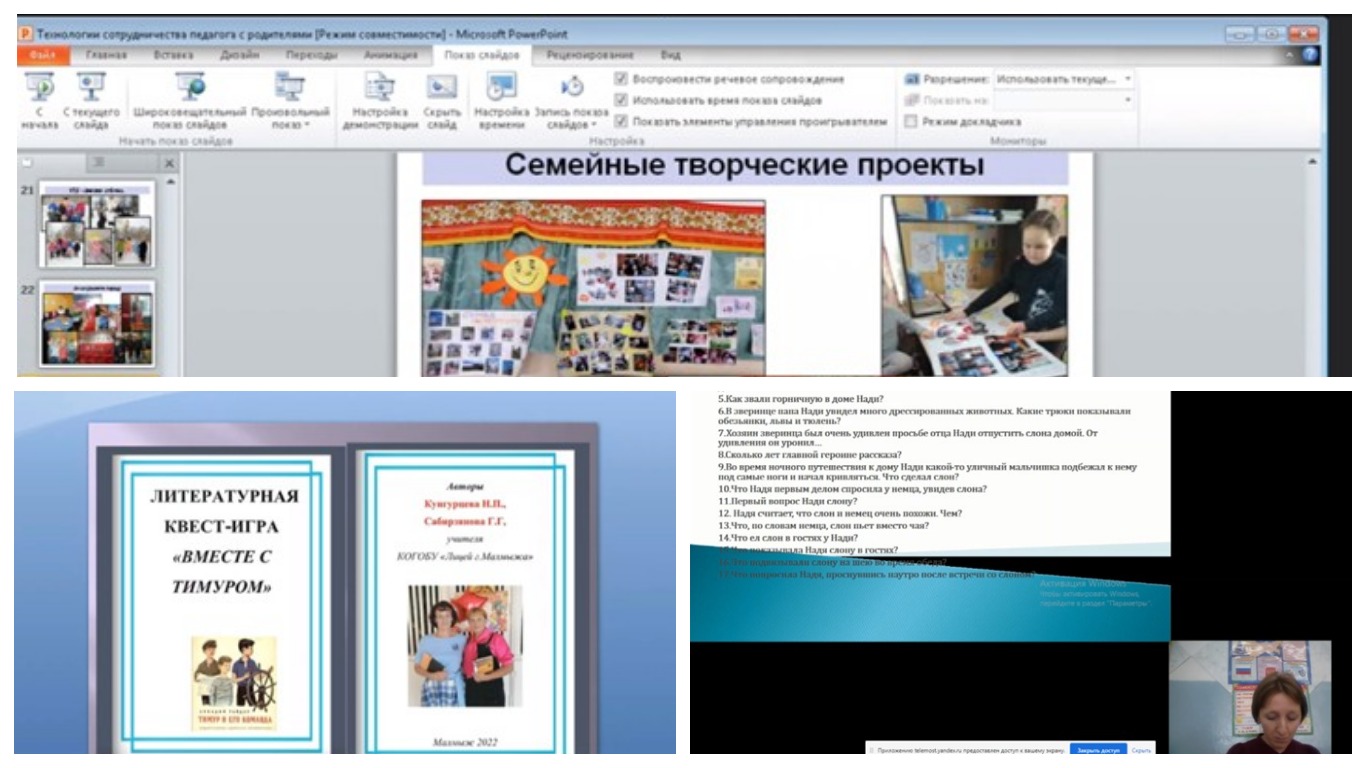
Task: Collapse the ribbon with caret icon
Action: click(1291, 55)
